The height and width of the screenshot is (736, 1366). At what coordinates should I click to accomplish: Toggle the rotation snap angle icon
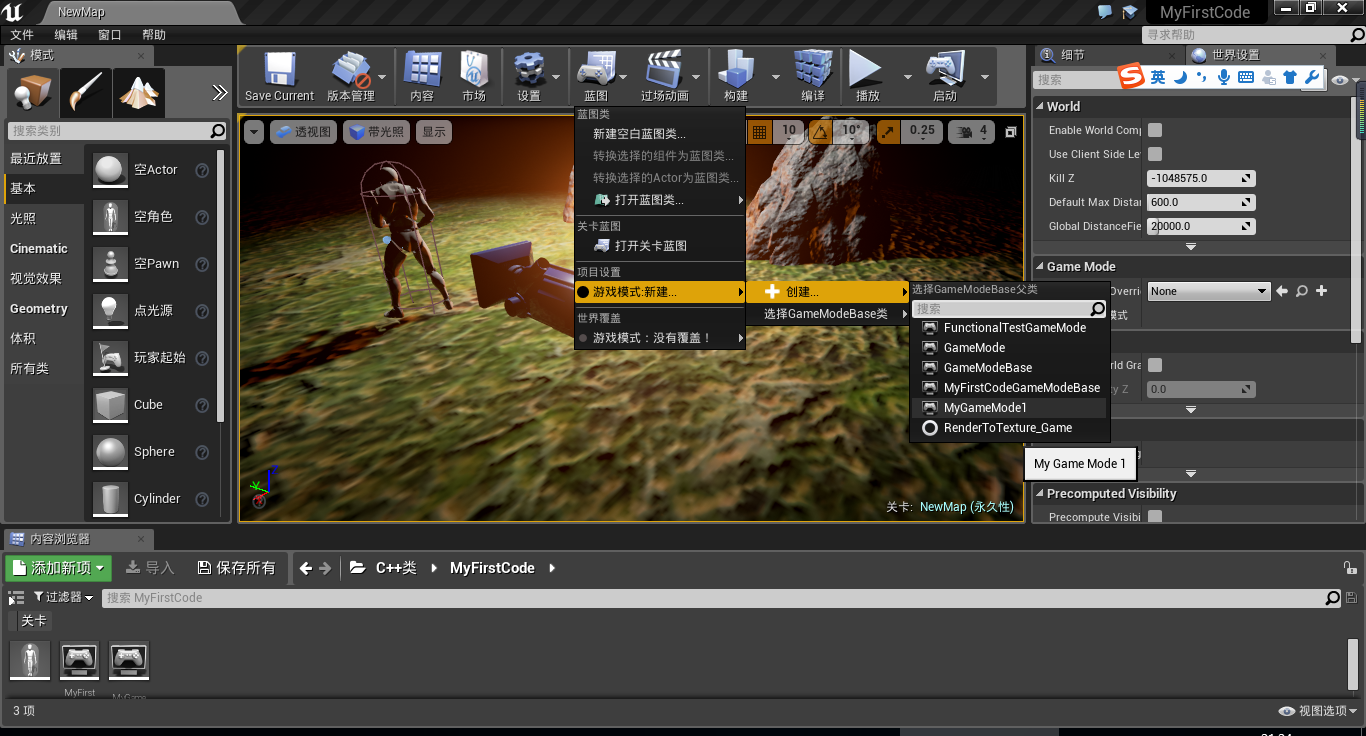(820, 131)
